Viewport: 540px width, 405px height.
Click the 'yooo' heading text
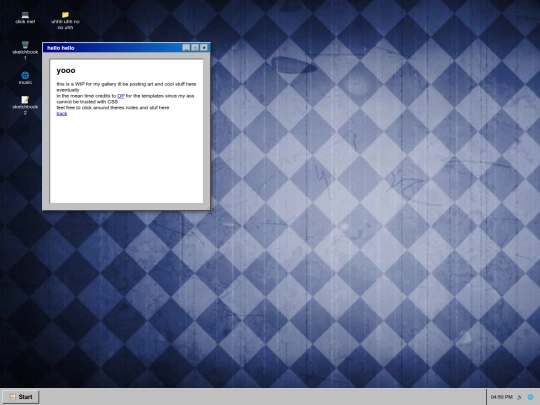[66, 71]
